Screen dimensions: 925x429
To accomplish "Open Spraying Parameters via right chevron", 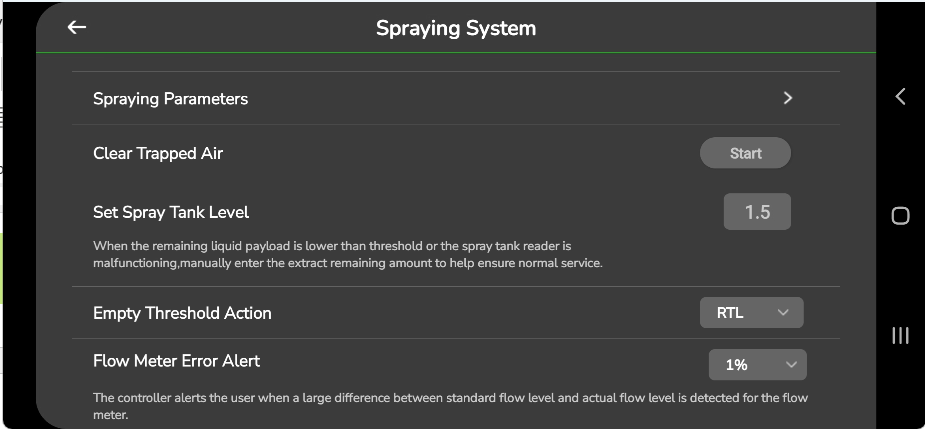I will [788, 98].
